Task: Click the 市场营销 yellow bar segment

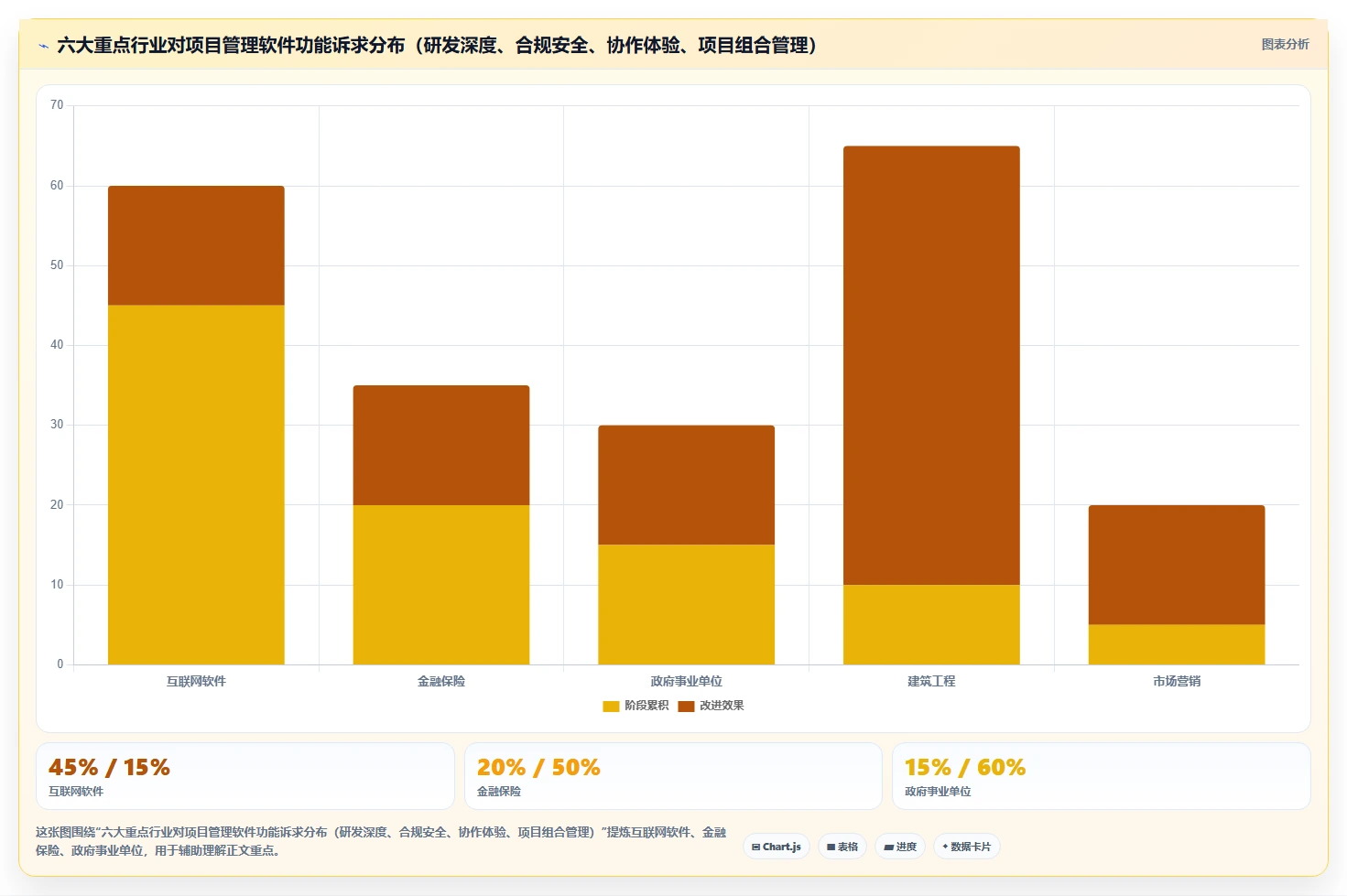Action: 1177,645
